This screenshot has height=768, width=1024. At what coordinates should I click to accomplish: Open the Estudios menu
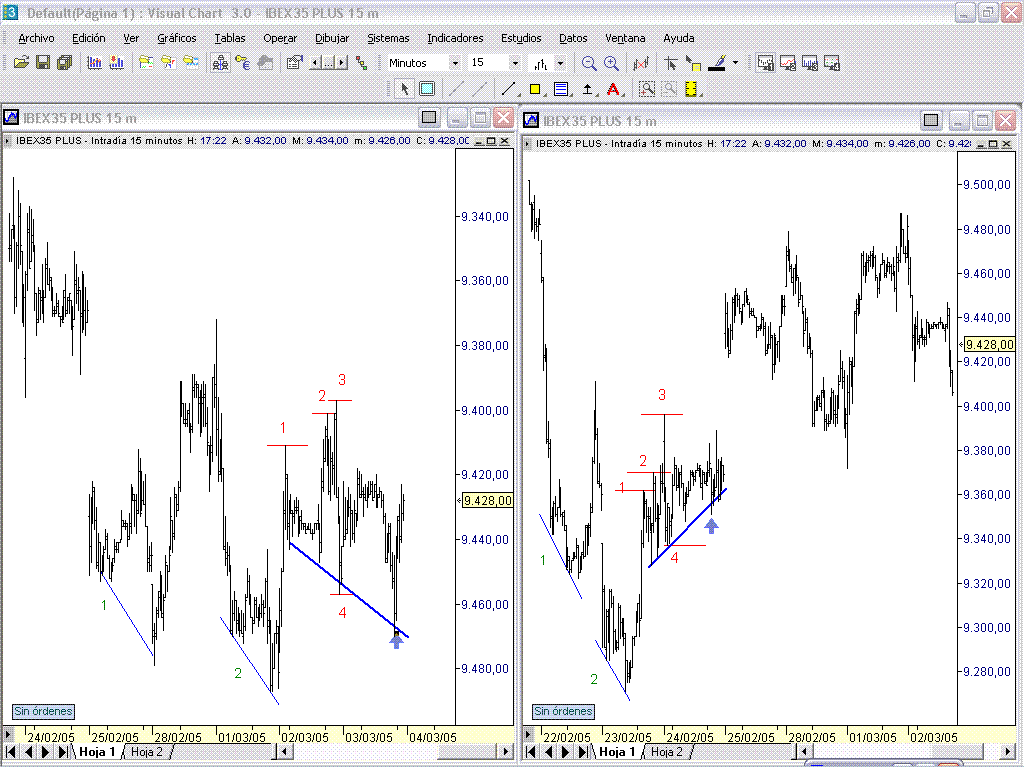point(521,38)
